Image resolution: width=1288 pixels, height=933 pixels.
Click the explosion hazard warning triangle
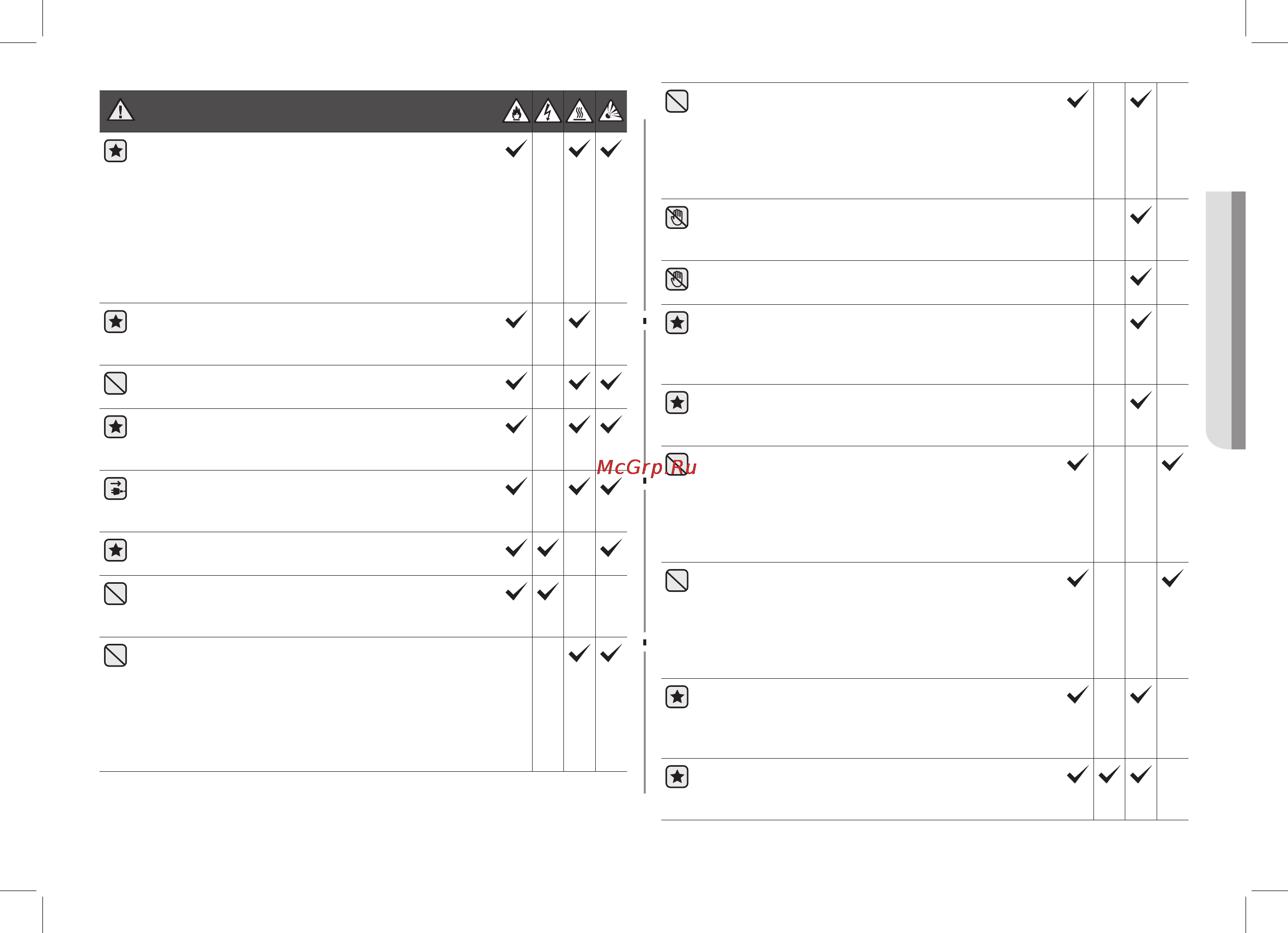click(611, 111)
